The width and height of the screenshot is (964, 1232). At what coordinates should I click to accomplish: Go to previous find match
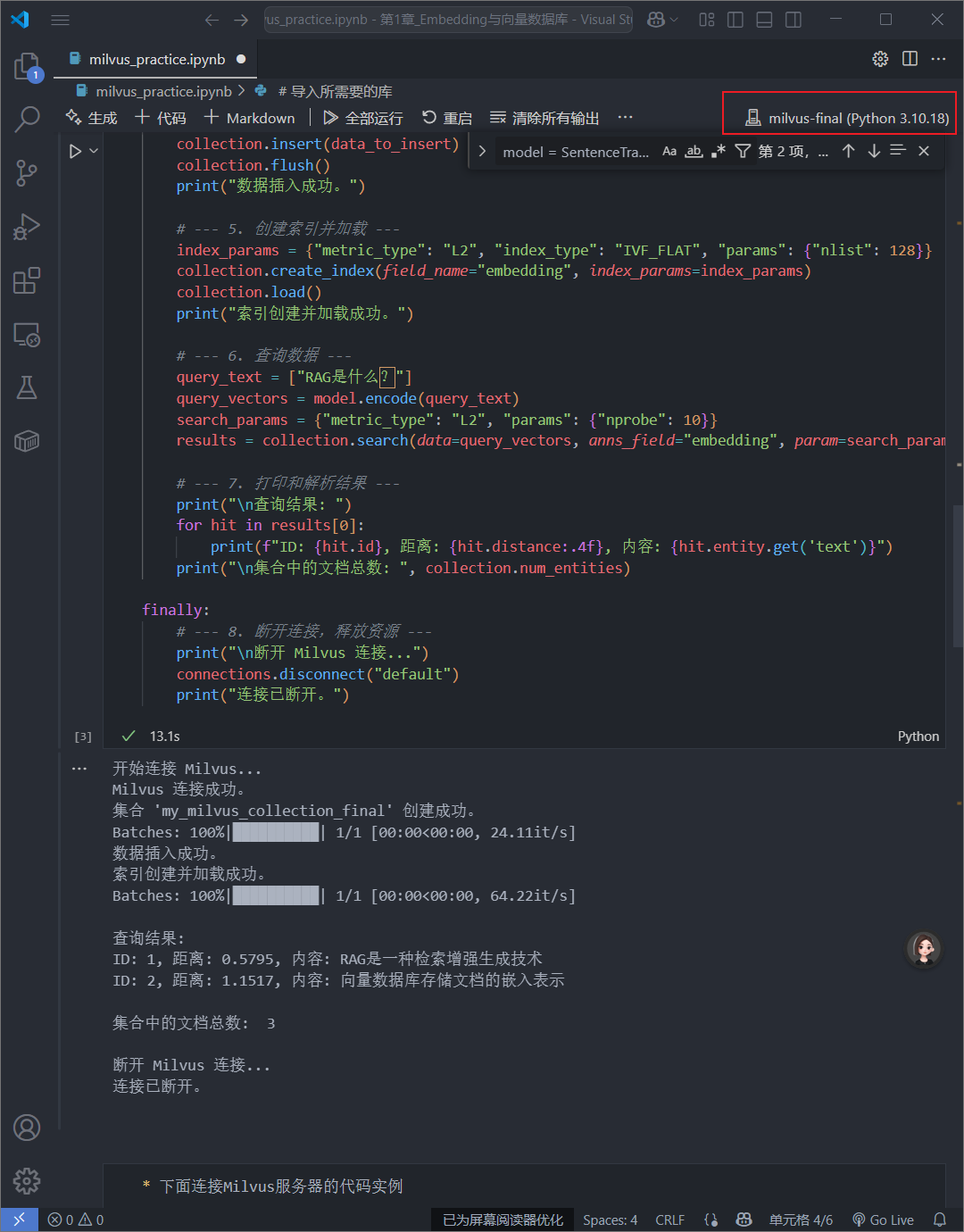coord(849,152)
